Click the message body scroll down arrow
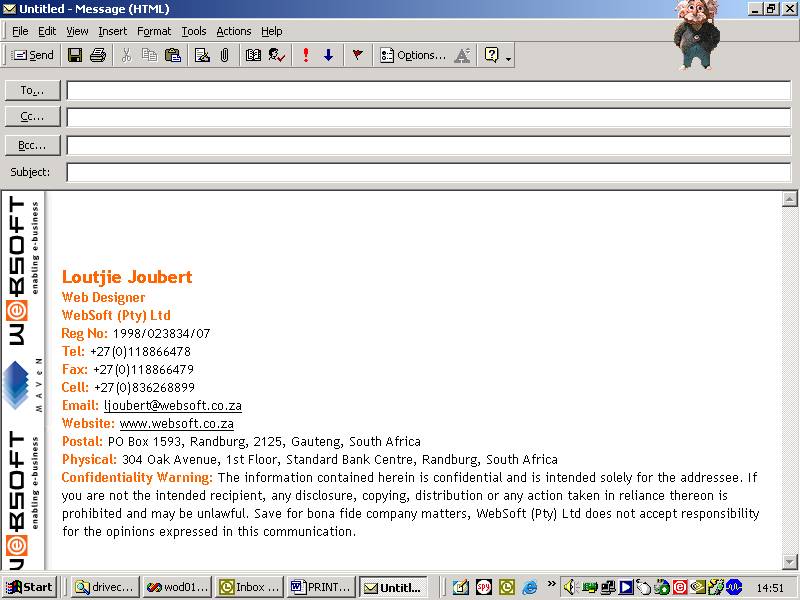The height and width of the screenshot is (600, 800). (x=789, y=562)
